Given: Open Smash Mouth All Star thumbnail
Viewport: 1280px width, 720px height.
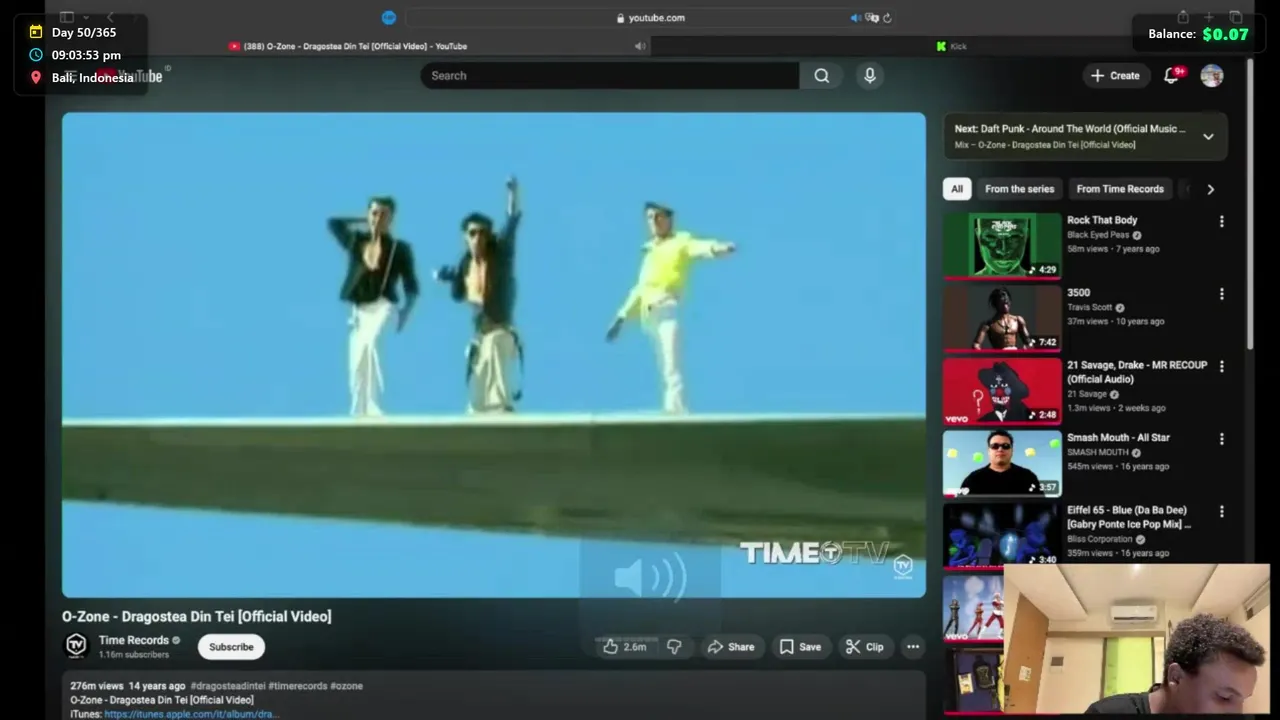Looking at the screenshot, I should 1002,463.
